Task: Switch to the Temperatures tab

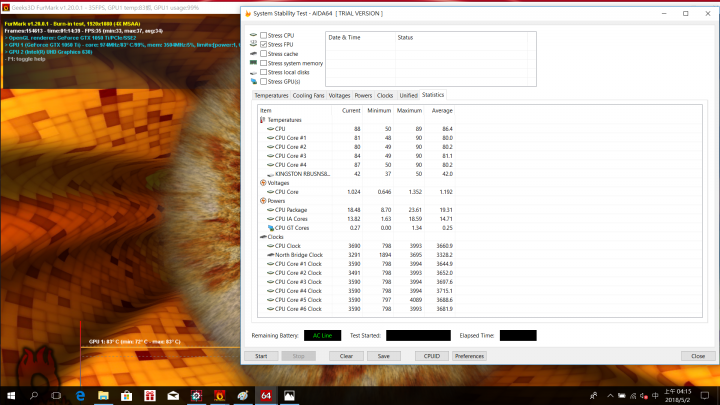Action: [x=271, y=96]
